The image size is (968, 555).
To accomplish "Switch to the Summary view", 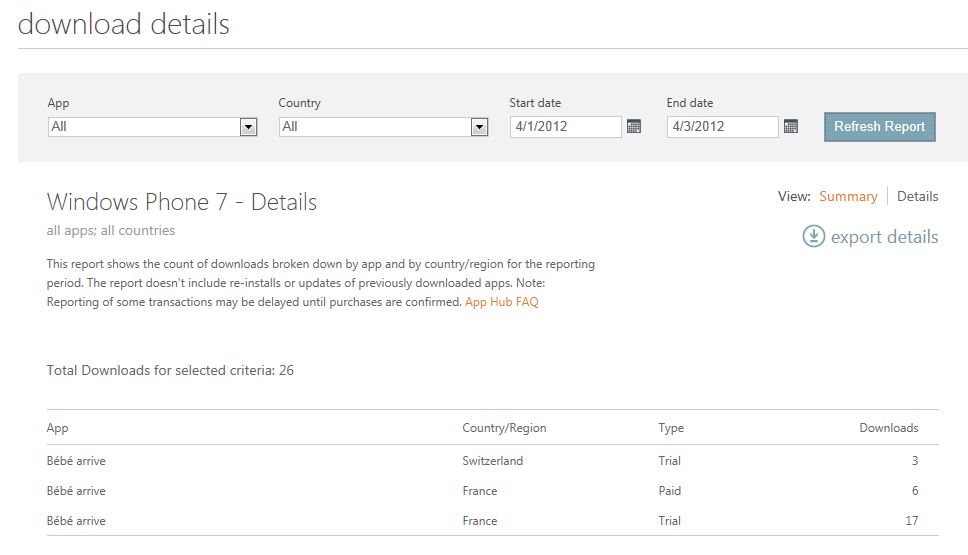I will pyautogui.click(x=848, y=197).
